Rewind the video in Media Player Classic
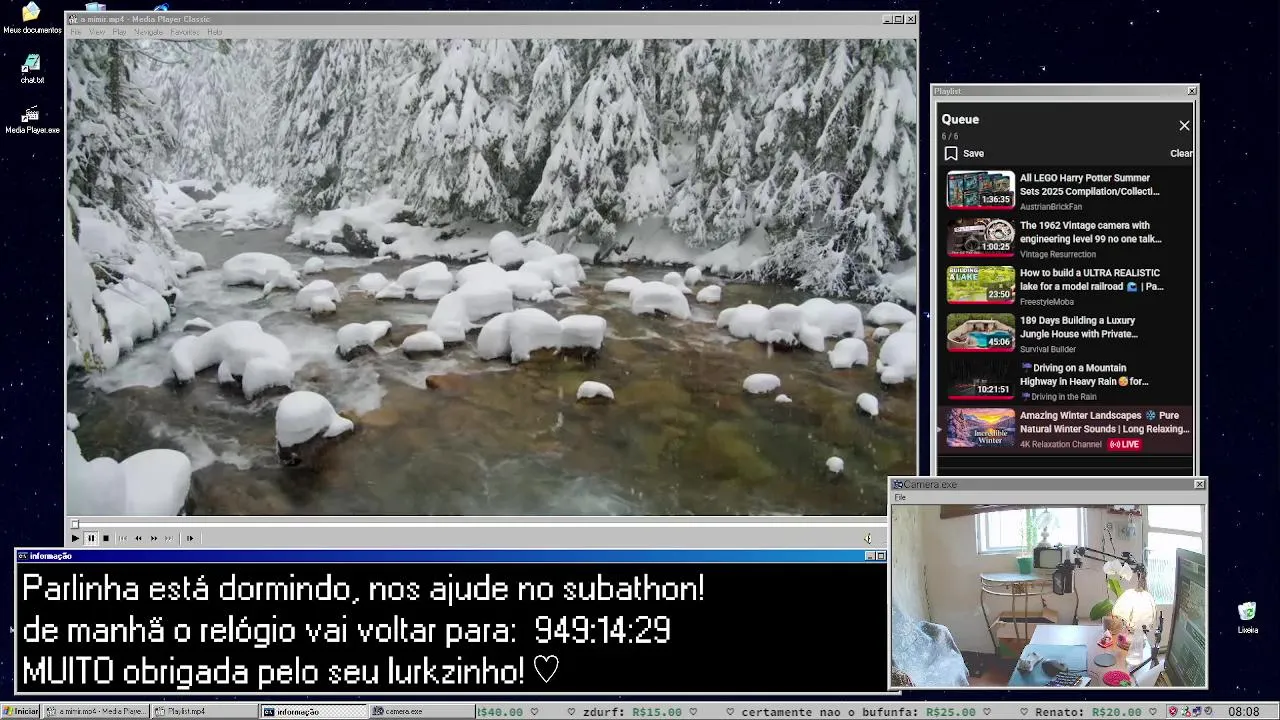The image size is (1280, 720). pyautogui.click(x=138, y=538)
